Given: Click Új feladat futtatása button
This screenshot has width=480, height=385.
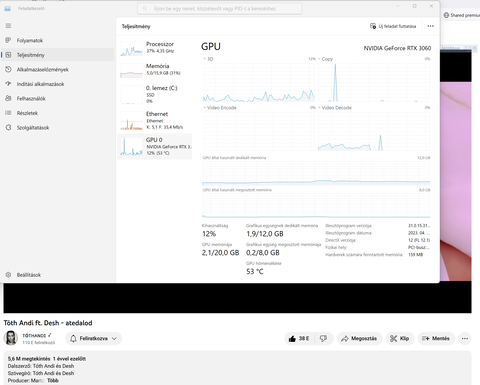Looking at the screenshot, I should point(393,26).
